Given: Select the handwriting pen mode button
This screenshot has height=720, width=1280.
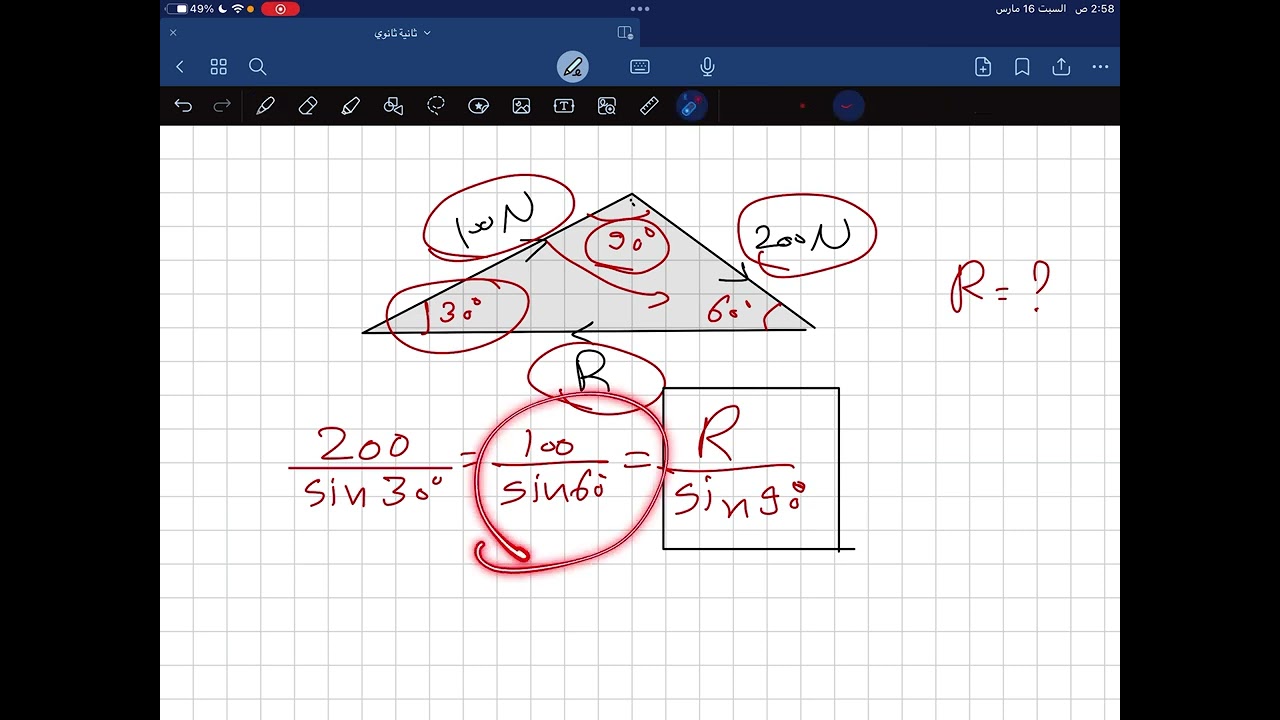Looking at the screenshot, I should 573,67.
